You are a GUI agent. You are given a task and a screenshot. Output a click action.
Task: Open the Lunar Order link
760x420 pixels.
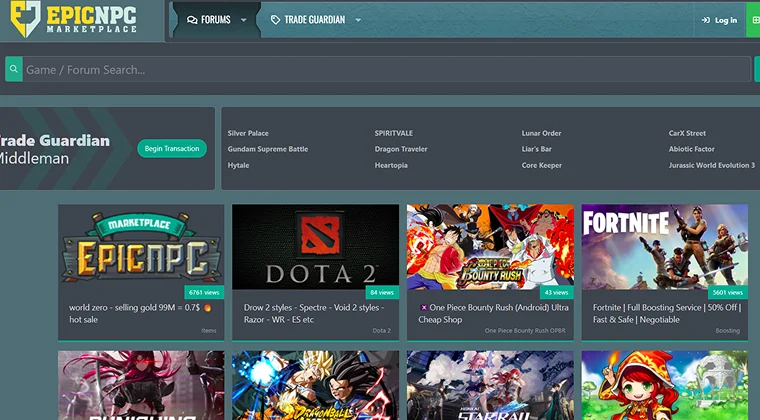(541, 133)
